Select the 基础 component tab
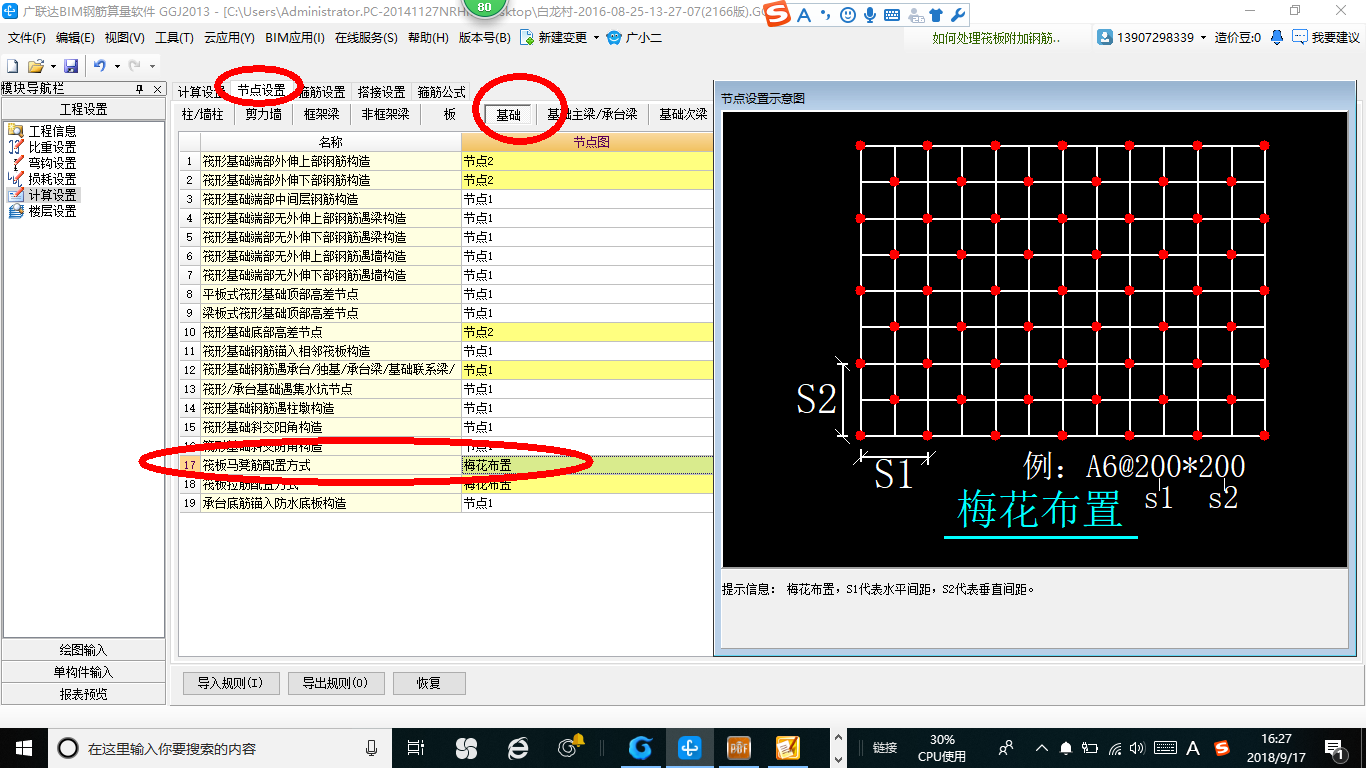 pos(508,114)
